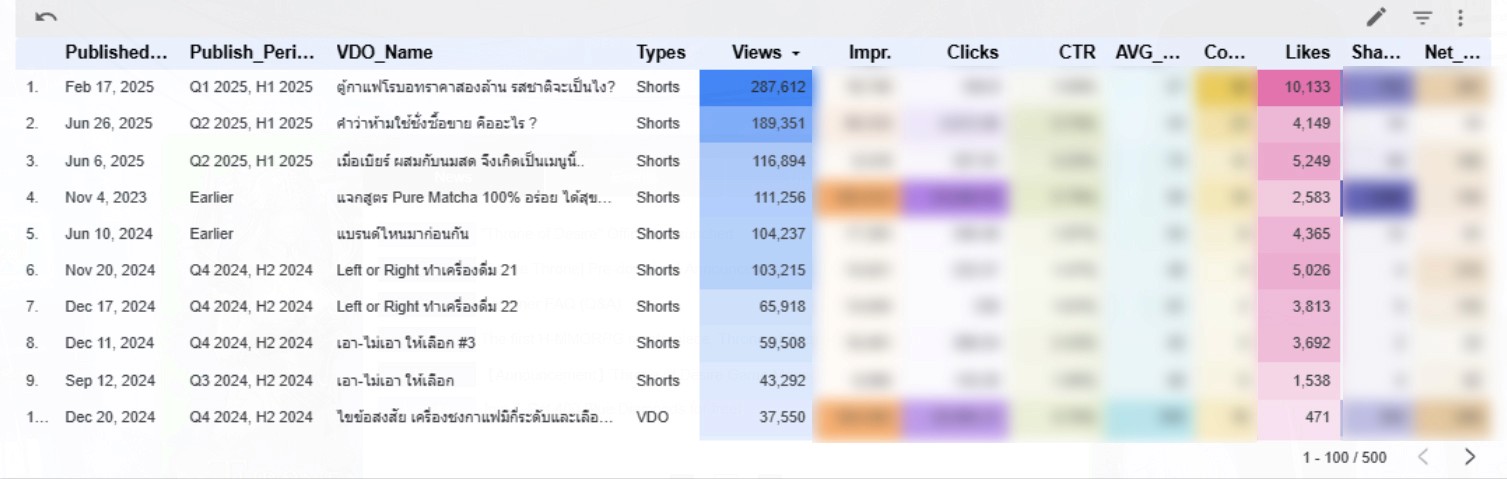The height and width of the screenshot is (479, 1507).
Task: Sort by the Sha... column header
Action: pos(1375,52)
